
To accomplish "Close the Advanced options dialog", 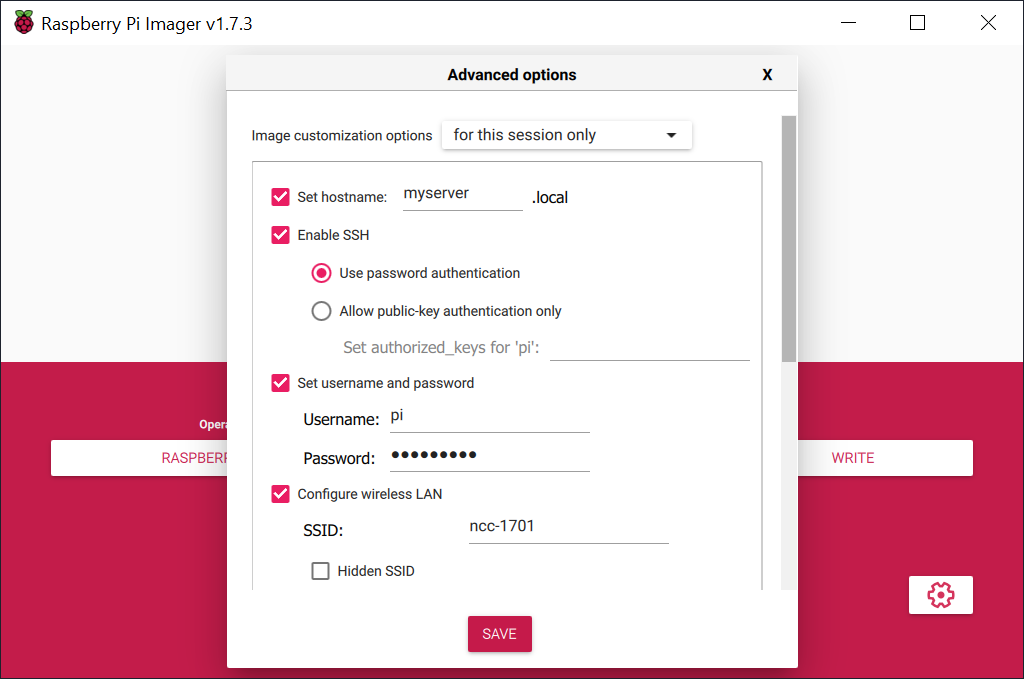I will 767,74.
